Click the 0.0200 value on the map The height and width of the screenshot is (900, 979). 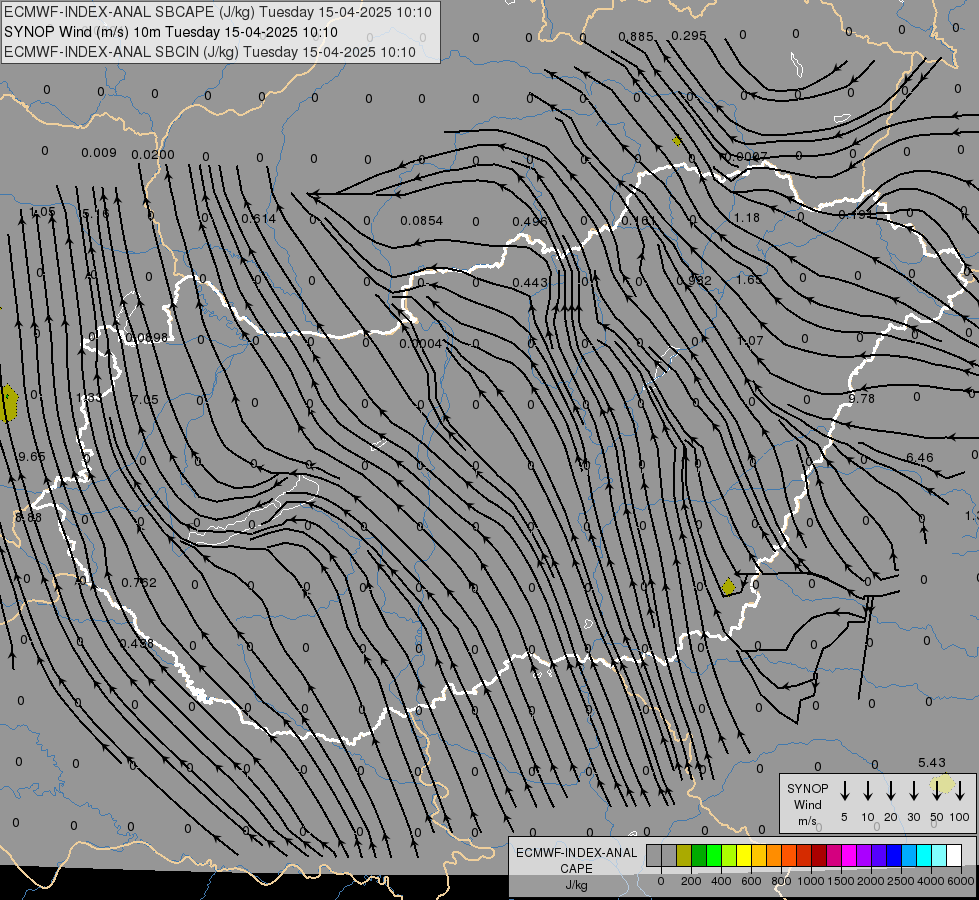[x=153, y=154]
